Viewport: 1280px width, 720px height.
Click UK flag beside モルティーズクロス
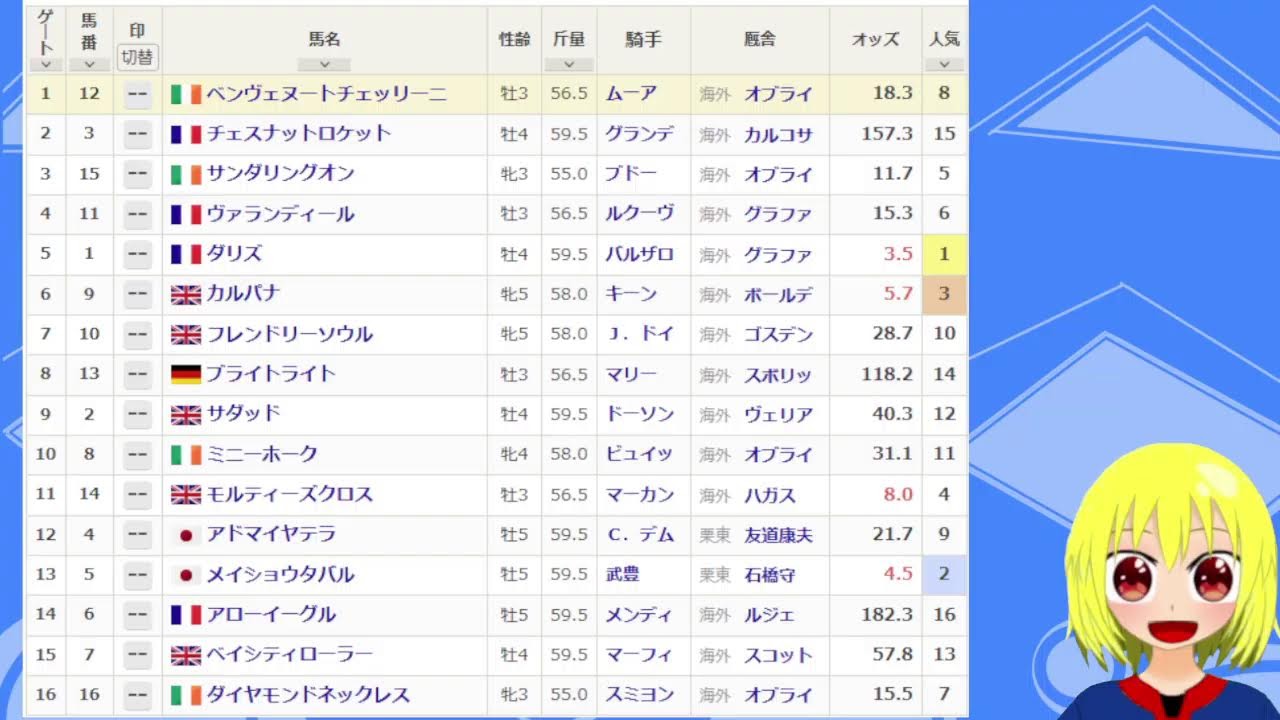(x=186, y=494)
